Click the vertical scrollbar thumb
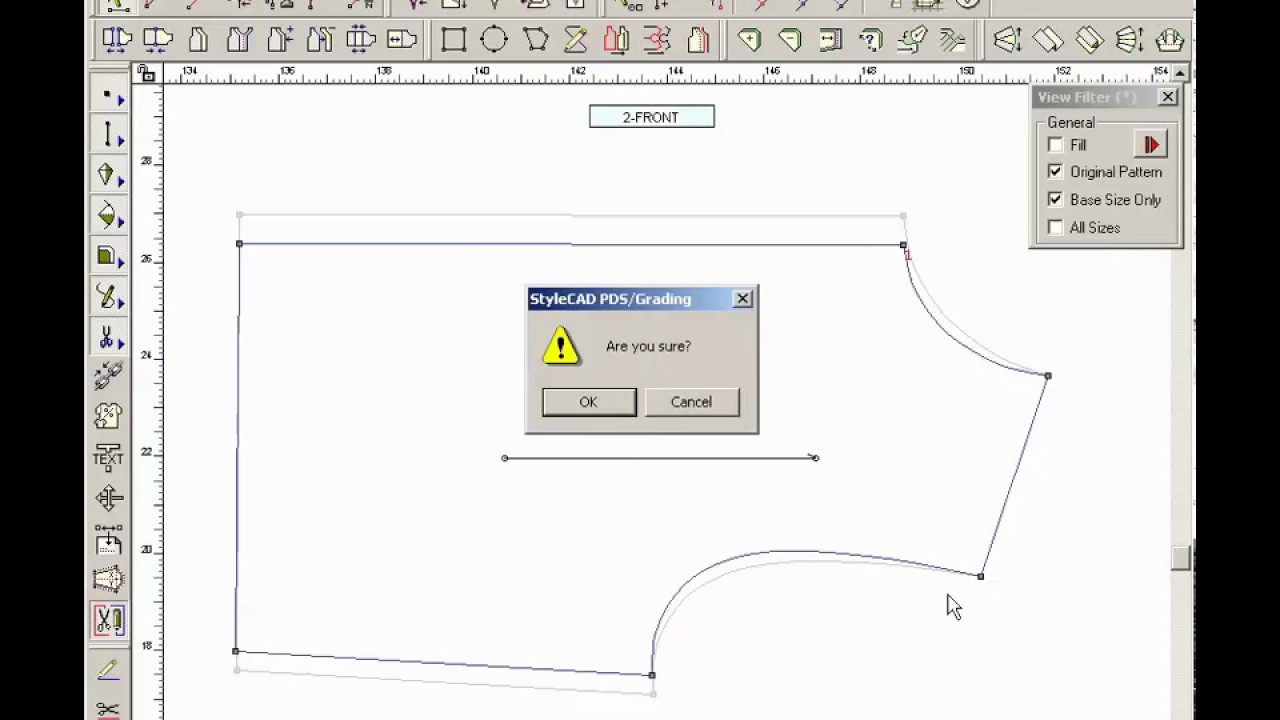This screenshot has height=720, width=1280. tap(1181, 558)
